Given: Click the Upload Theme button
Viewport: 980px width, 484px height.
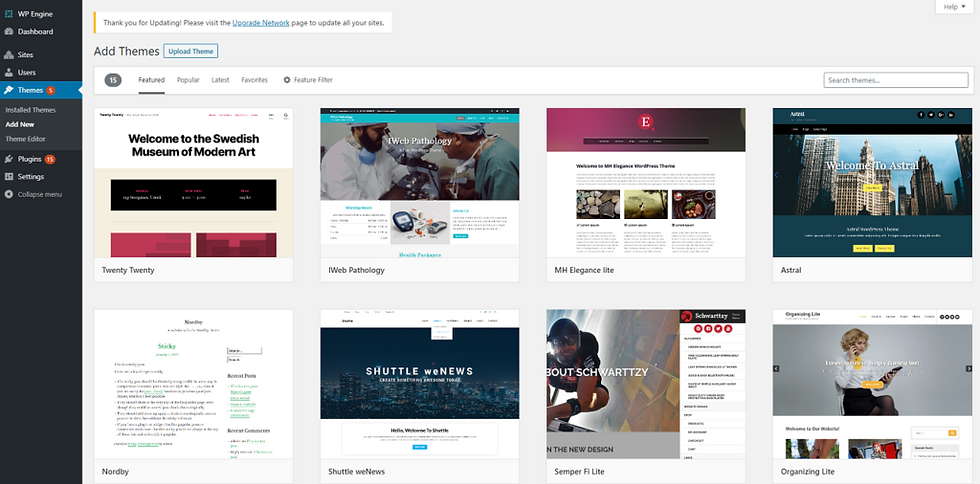Looking at the screenshot, I should [x=191, y=51].
